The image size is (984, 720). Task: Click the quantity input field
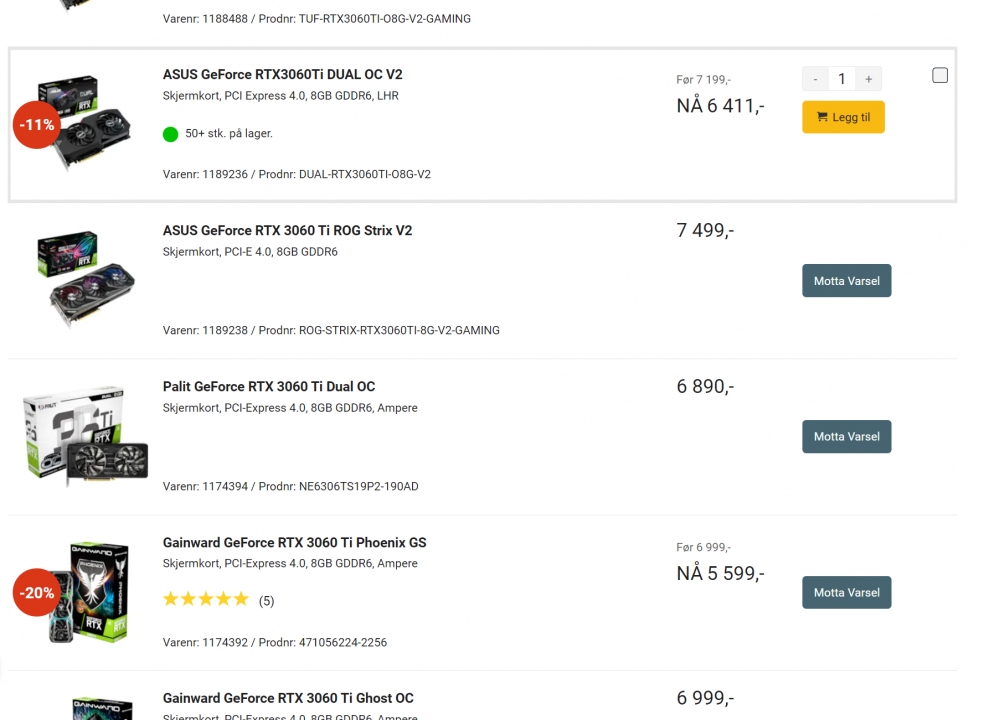click(841, 79)
